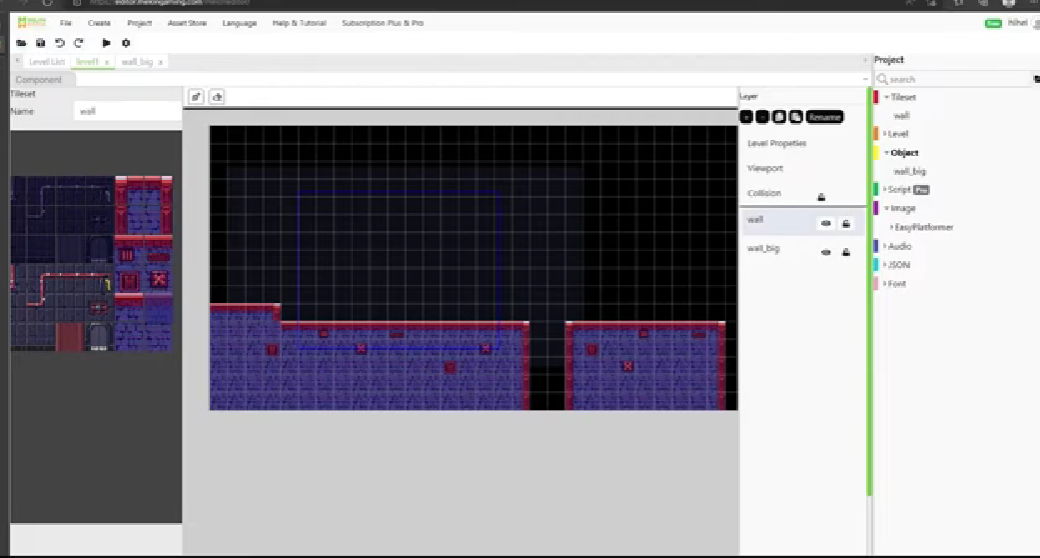Expand the JSON tree group
This screenshot has width=1040, height=558.
point(885,265)
